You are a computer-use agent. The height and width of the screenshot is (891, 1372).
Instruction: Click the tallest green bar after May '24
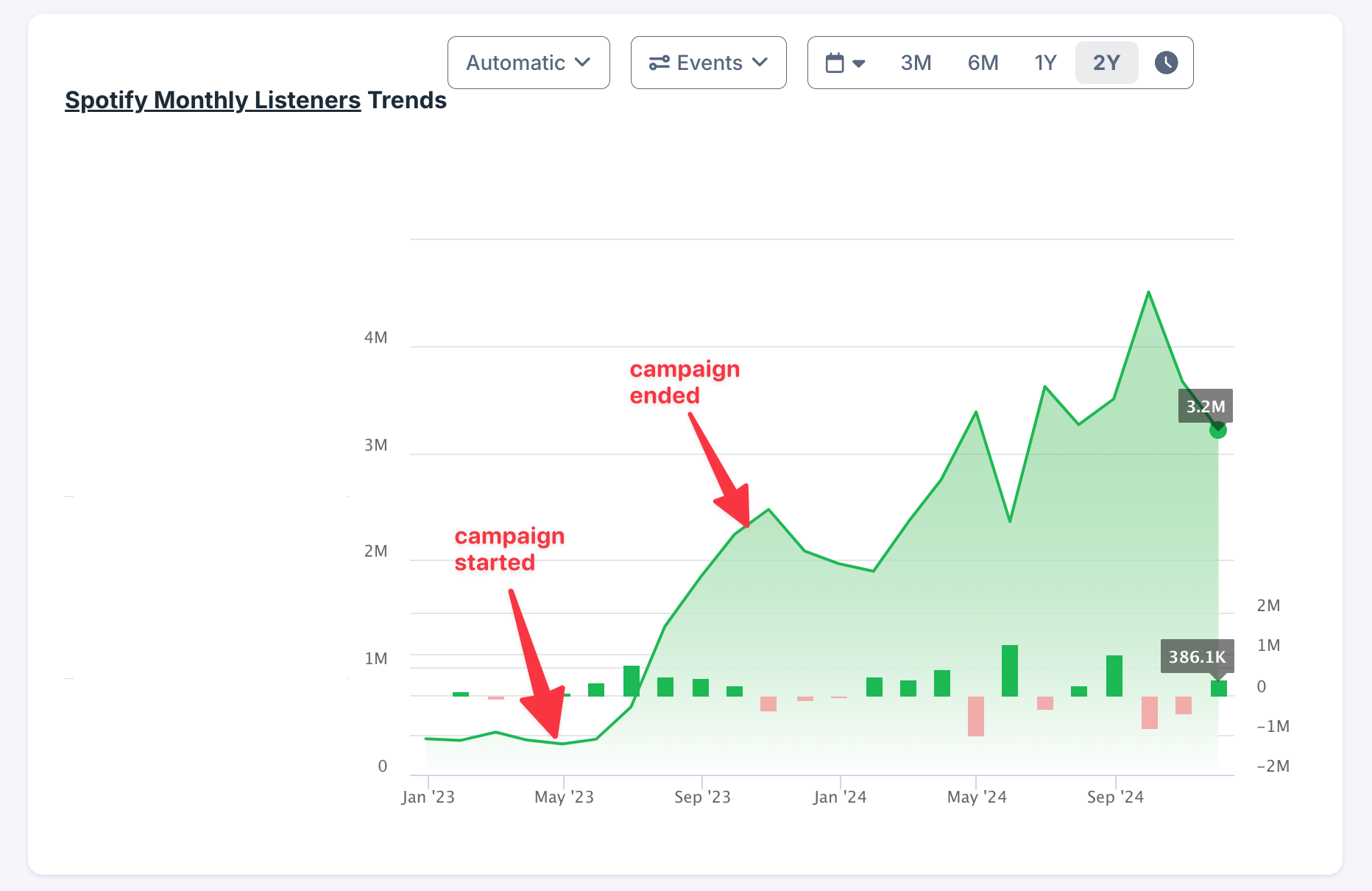pos(1010,671)
